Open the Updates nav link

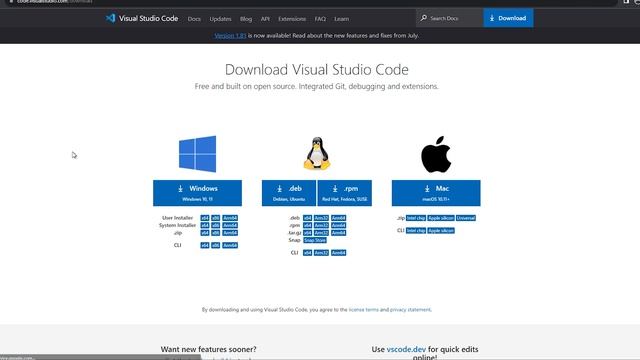(220, 19)
